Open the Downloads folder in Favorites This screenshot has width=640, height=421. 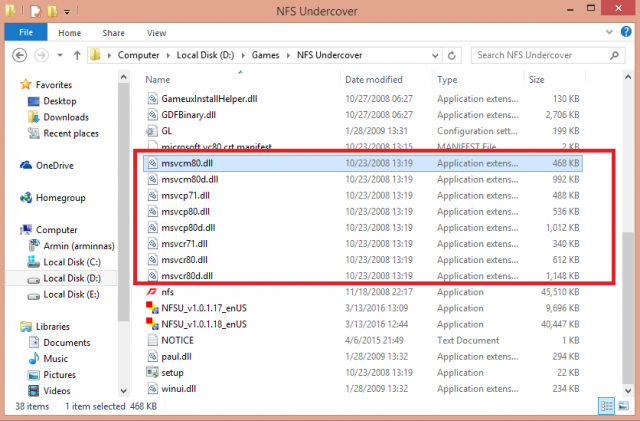(x=65, y=117)
